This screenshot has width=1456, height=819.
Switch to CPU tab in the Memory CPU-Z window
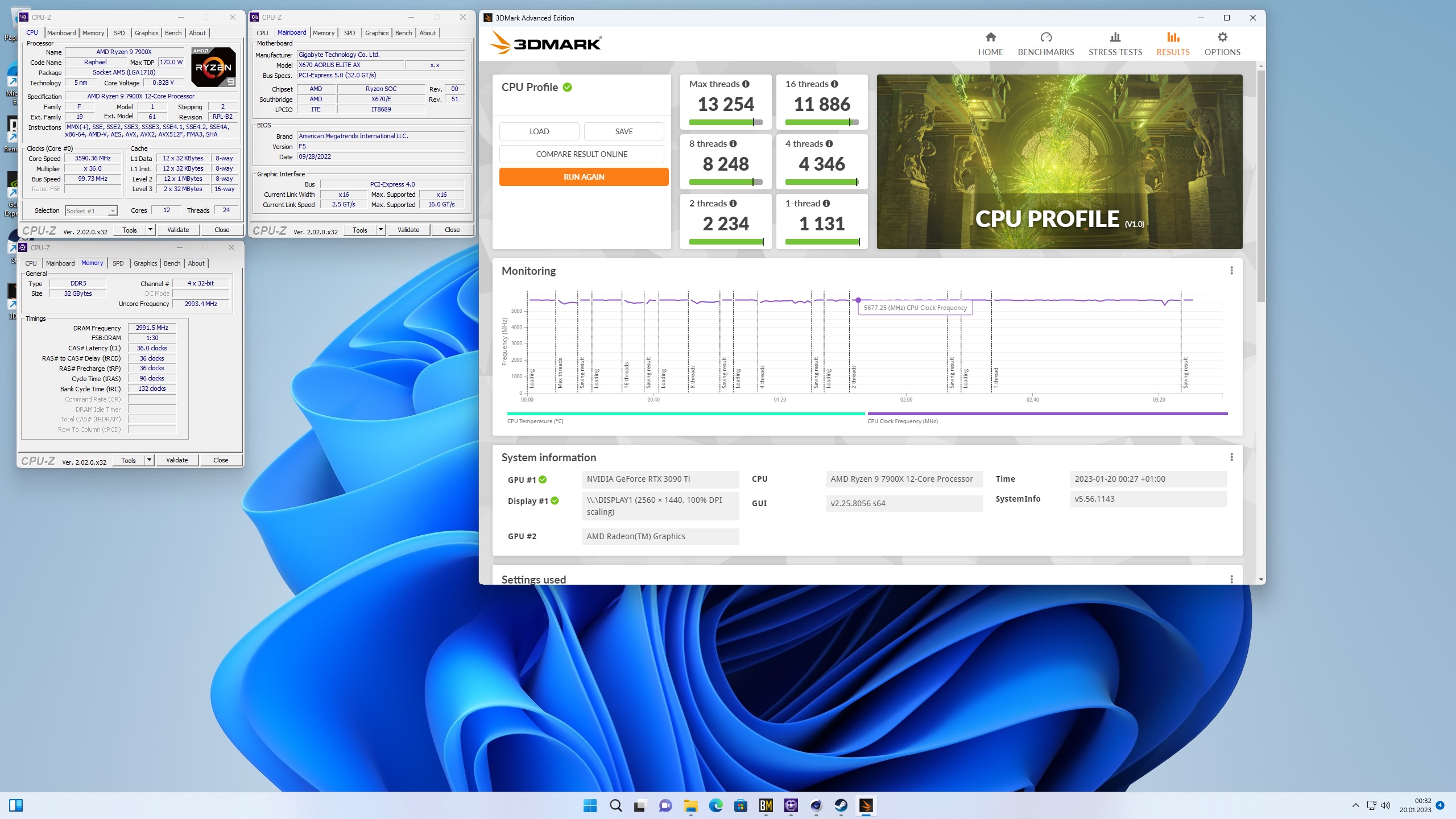(31, 263)
